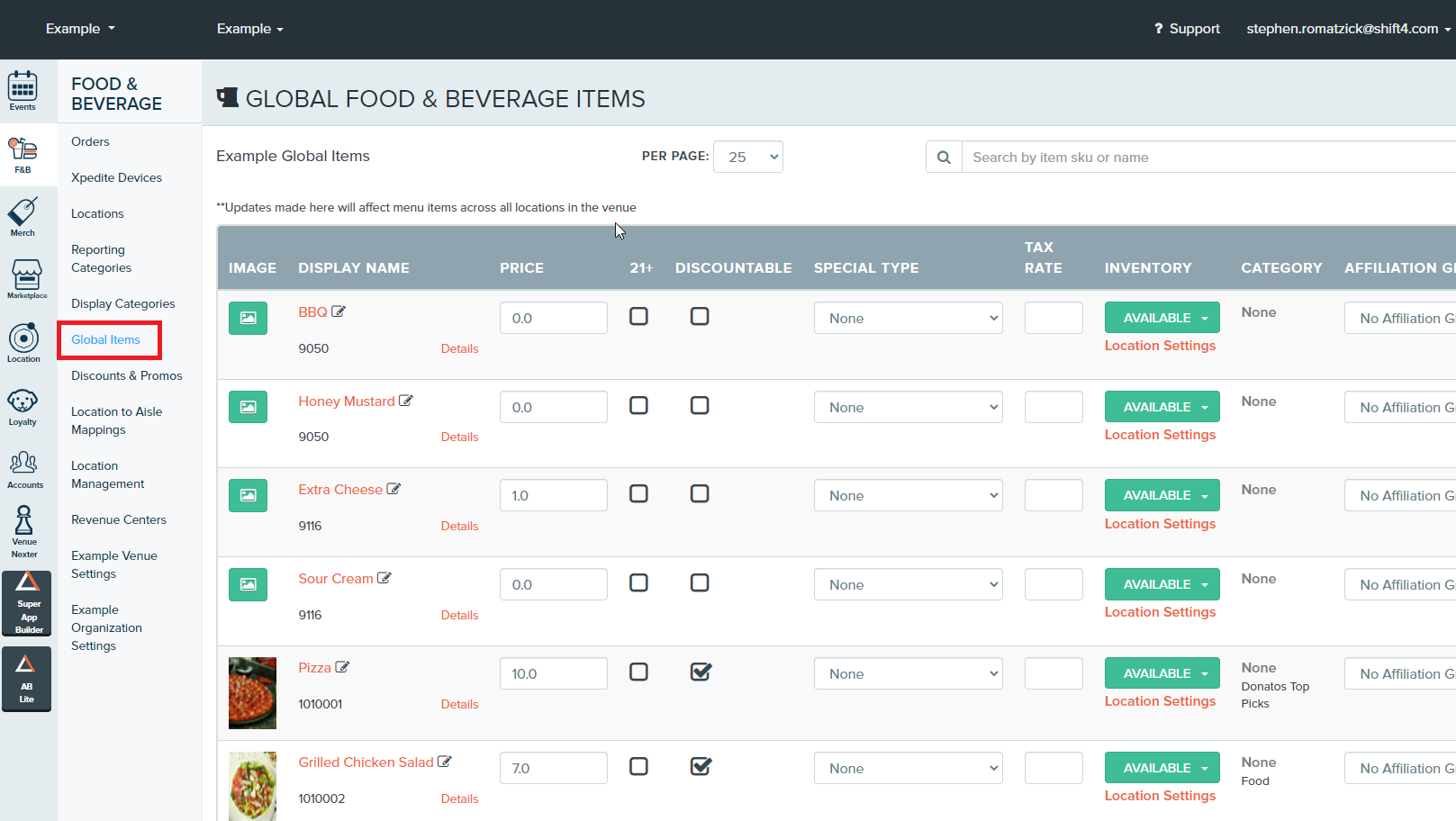Open the Accounts people icon
The height and width of the screenshot is (821, 1456).
pyautogui.click(x=24, y=469)
